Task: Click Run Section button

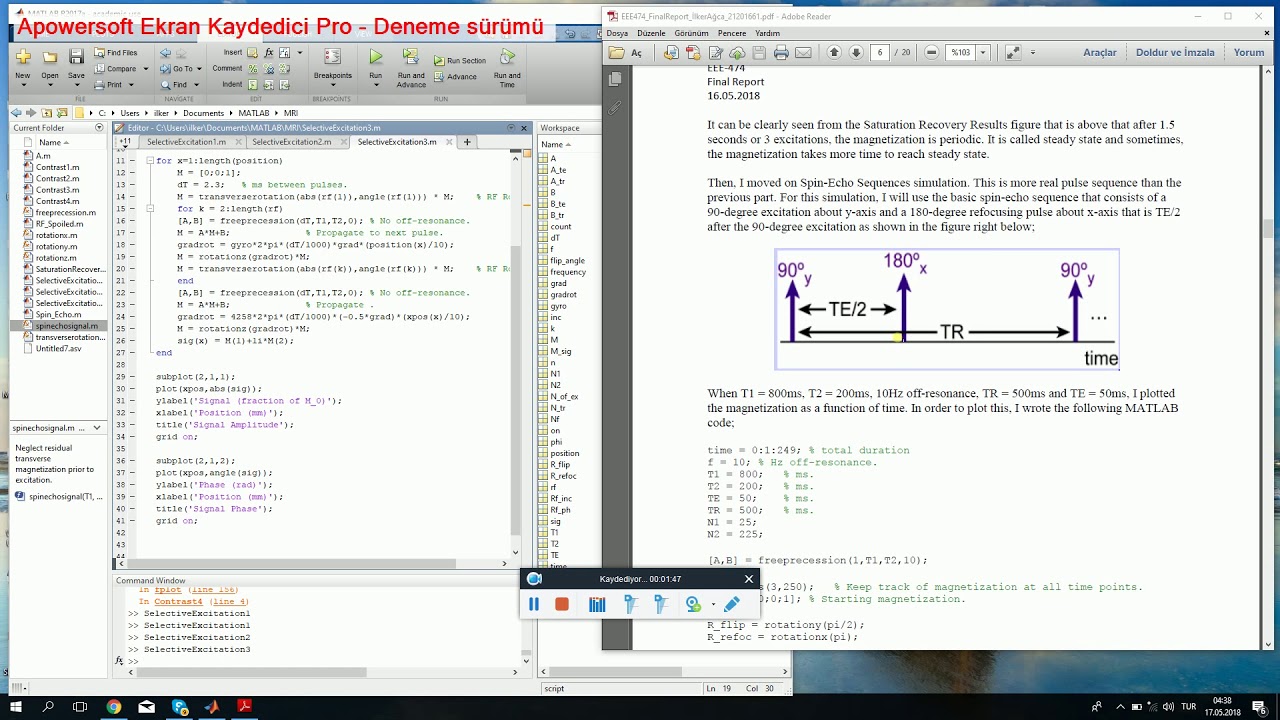Action: click(x=459, y=60)
